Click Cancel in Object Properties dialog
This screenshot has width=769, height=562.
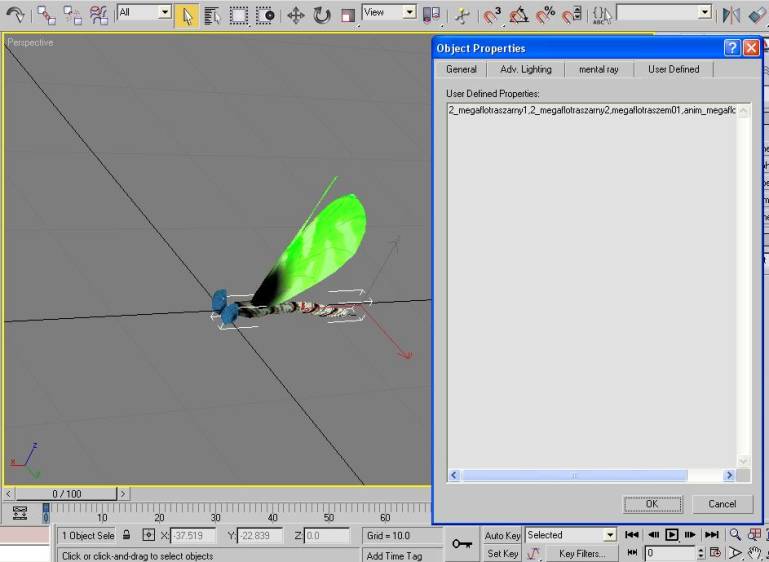(721, 504)
